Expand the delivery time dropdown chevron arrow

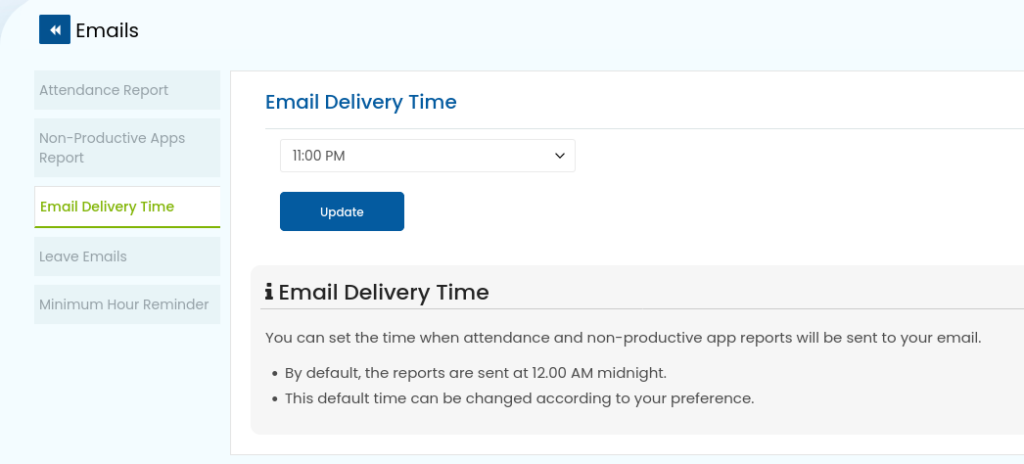point(559,156)
